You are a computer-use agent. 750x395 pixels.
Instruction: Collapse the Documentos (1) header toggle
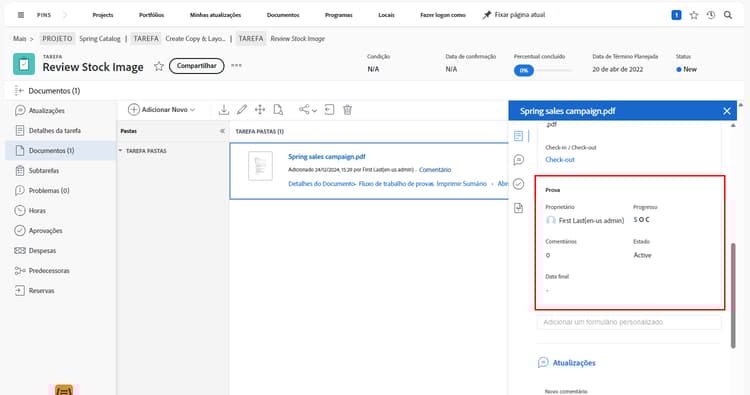(x=19, y=90)
